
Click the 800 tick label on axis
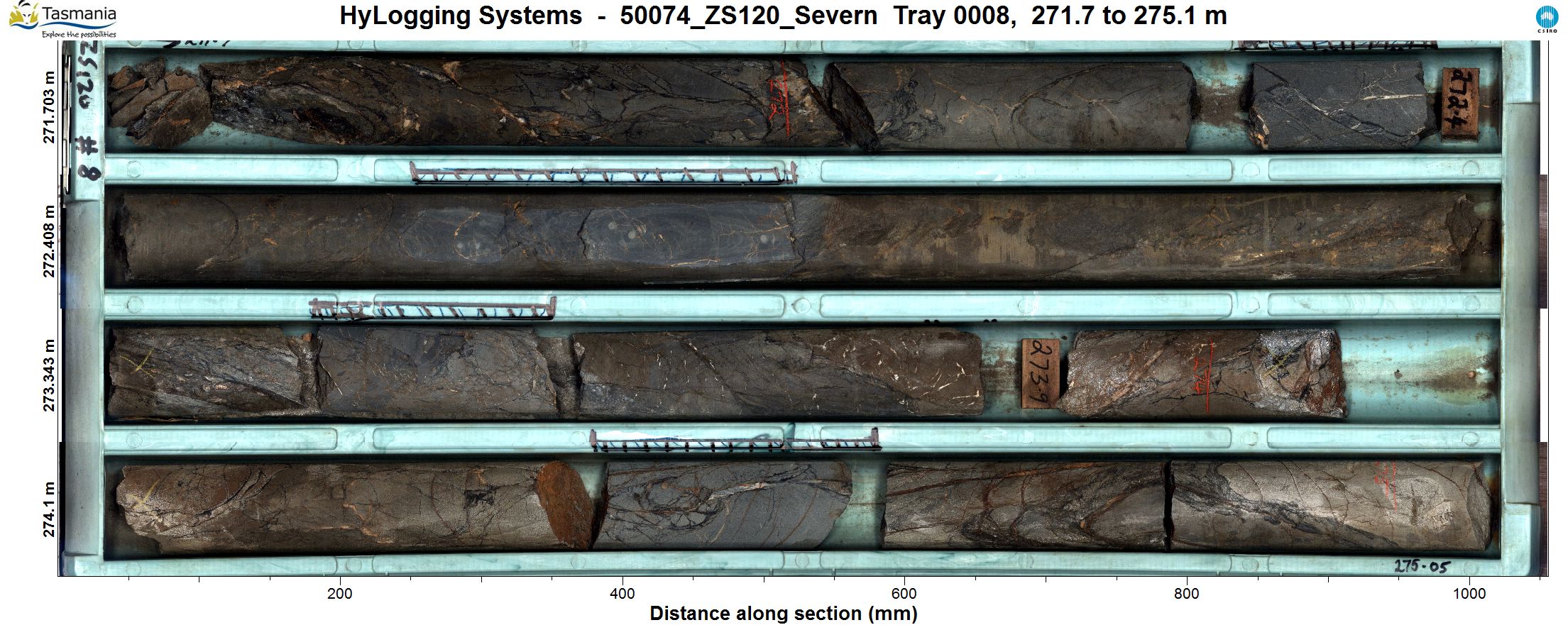pyautogui.click(x=1187, y=594)
